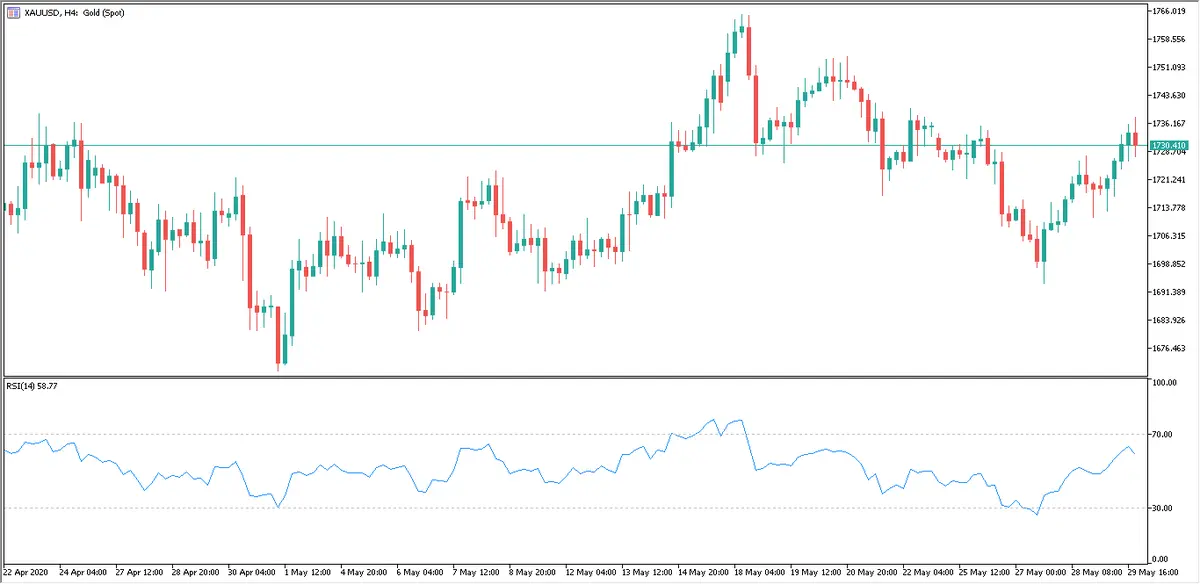Click the 7 May 12:00 time label
Image resolution: width=1200 pixels, height=584 pixels.
[x=474, y=573]
